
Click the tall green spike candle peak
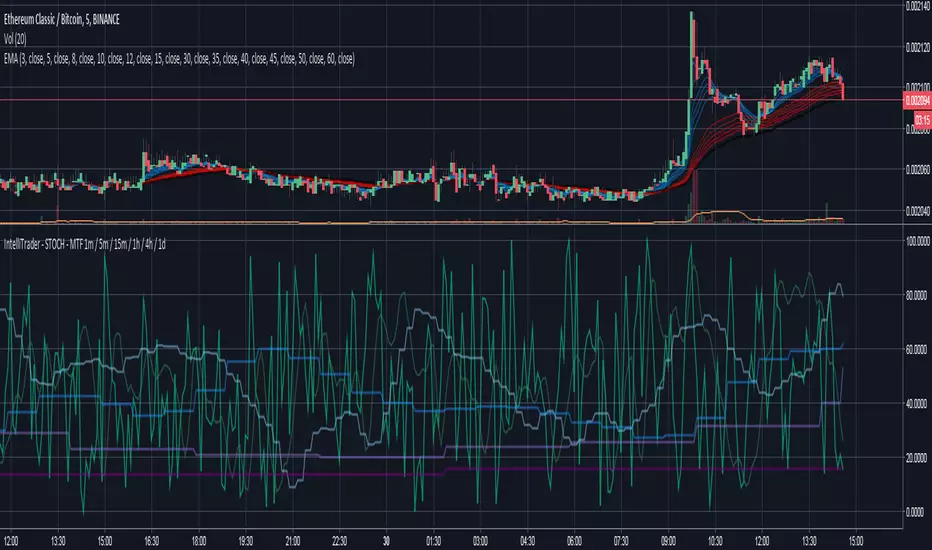(x=691, y=13)
